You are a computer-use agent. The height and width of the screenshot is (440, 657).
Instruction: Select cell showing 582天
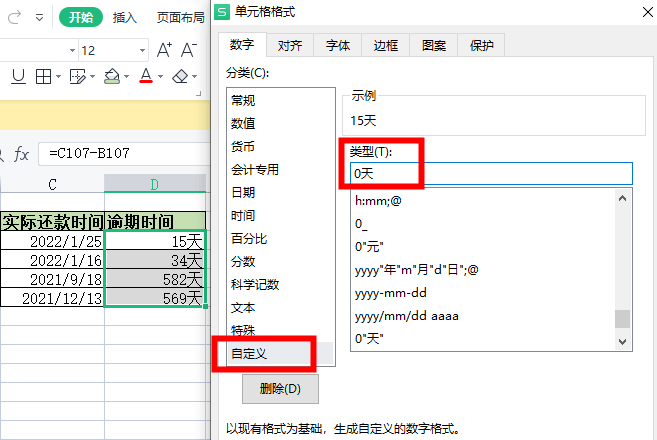[x=155, y=279]
